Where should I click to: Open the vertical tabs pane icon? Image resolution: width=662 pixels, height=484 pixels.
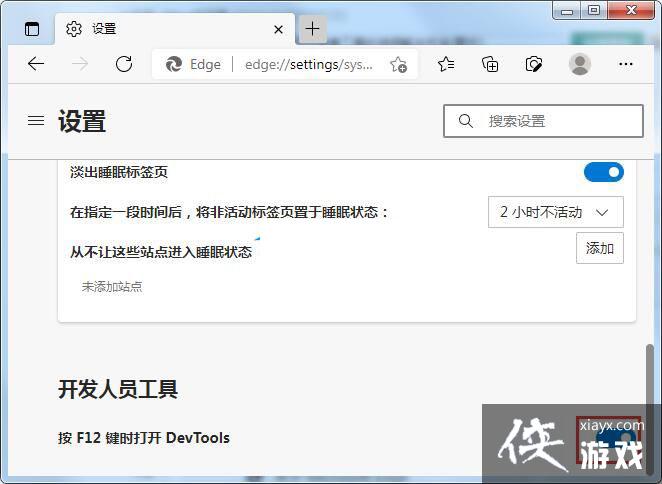point(32,29)
